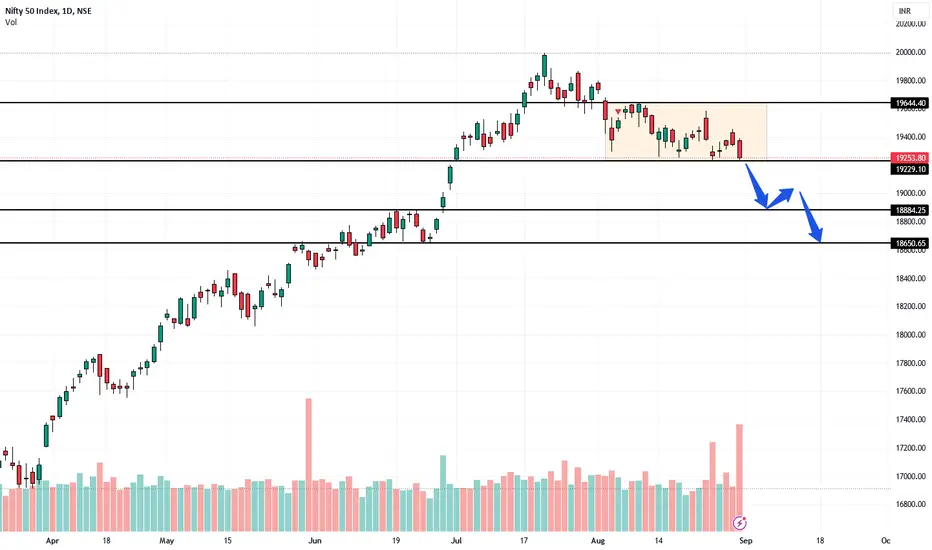Click the Vol indicator label
Image resolution: width=932 pixels, height=550 pixels.
tap(11, 22)
